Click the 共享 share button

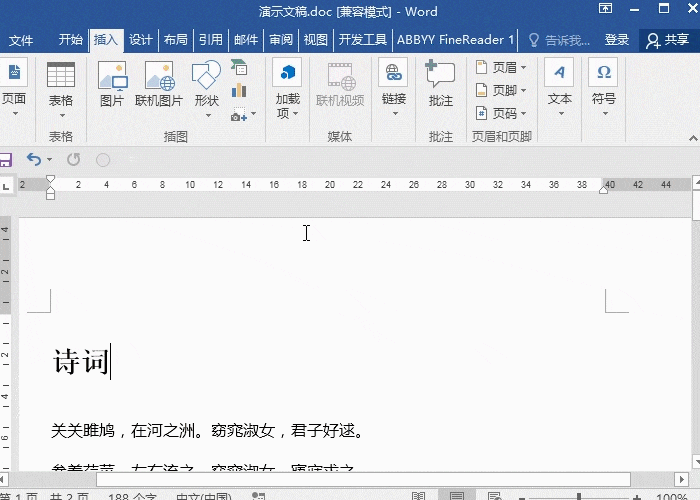[x=668, y=40]
